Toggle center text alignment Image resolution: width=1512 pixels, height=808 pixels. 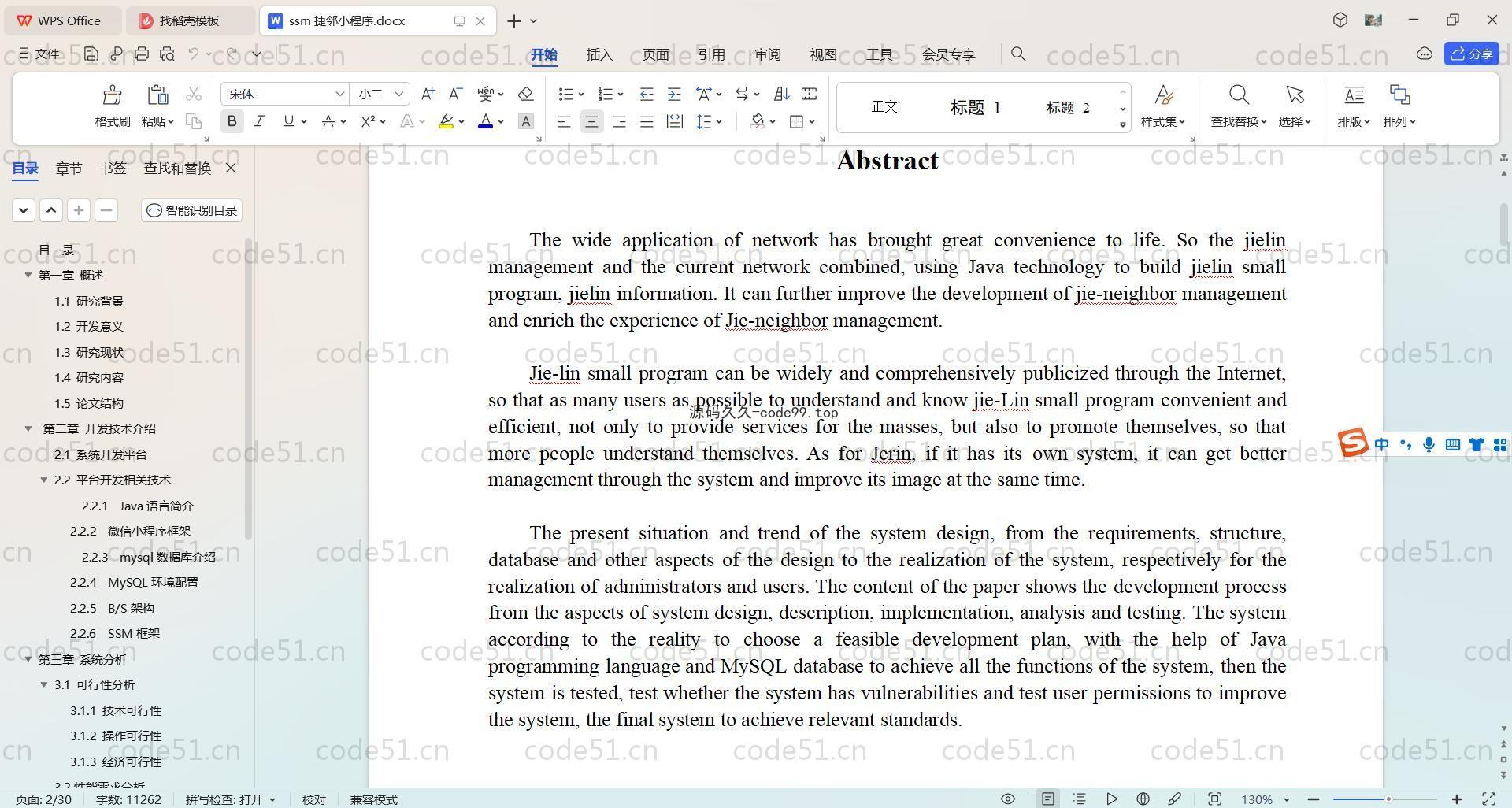591,121
